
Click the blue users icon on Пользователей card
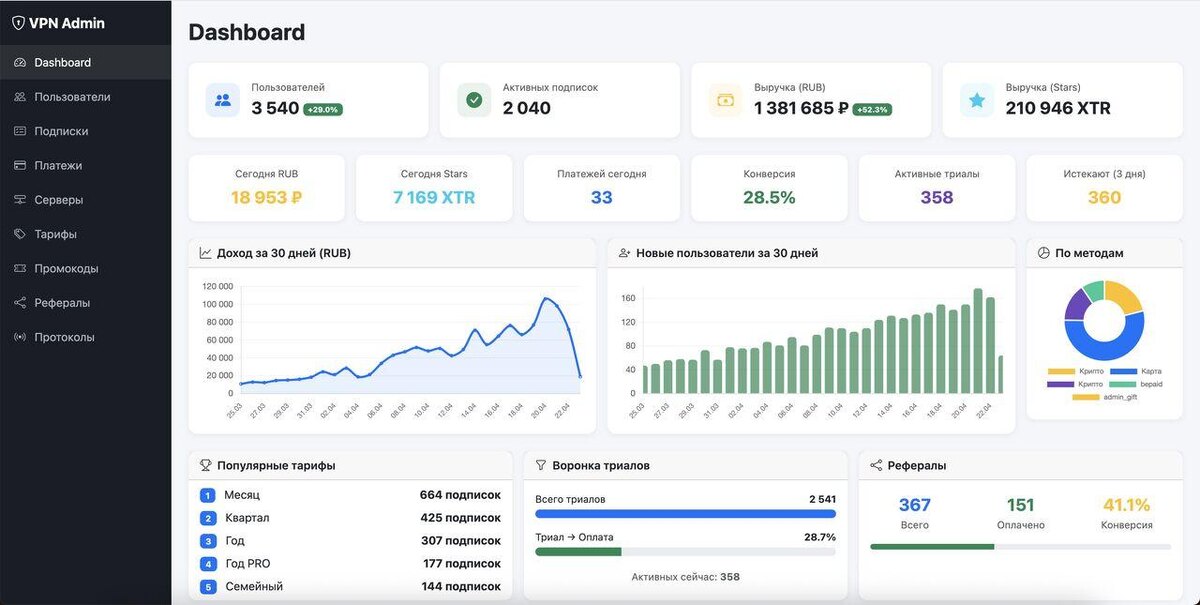point(222,100)
